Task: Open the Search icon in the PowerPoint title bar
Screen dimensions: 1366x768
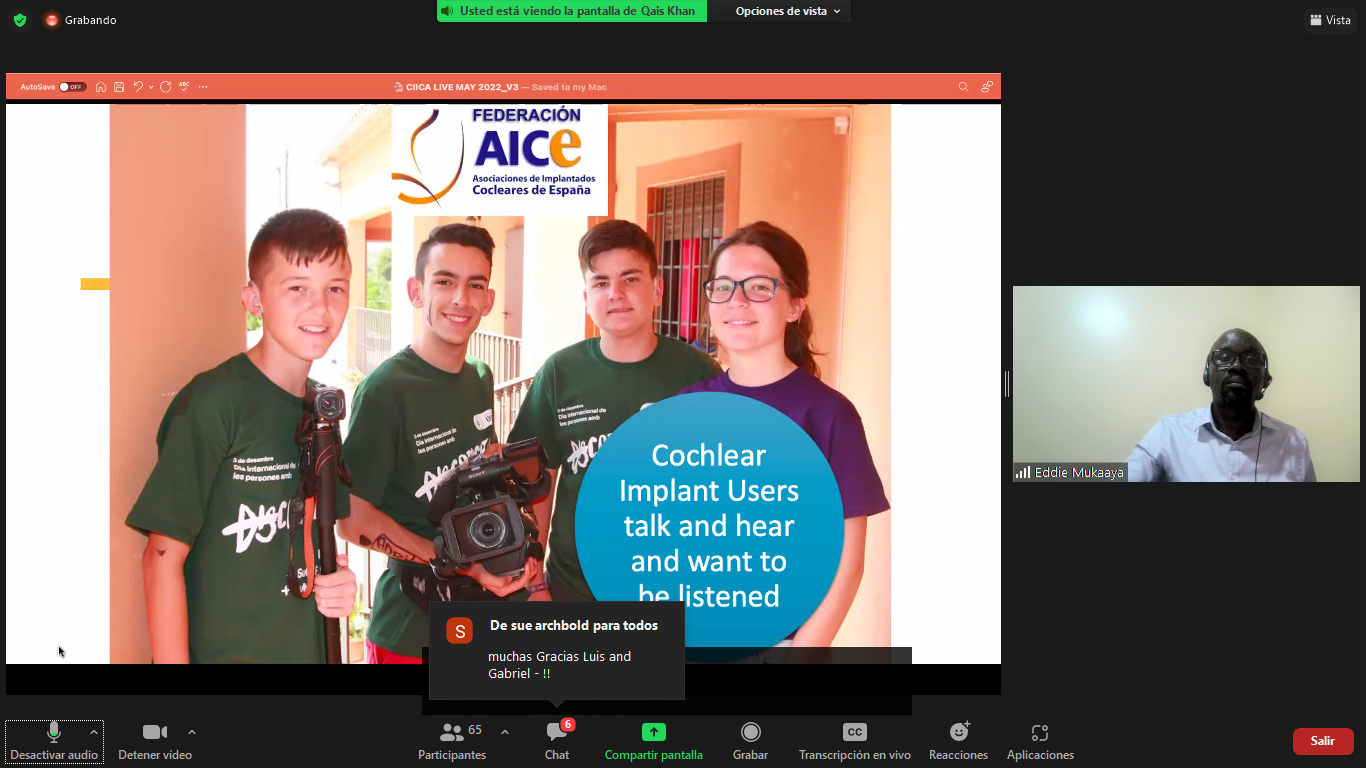Action: click(x=963, y=87)
